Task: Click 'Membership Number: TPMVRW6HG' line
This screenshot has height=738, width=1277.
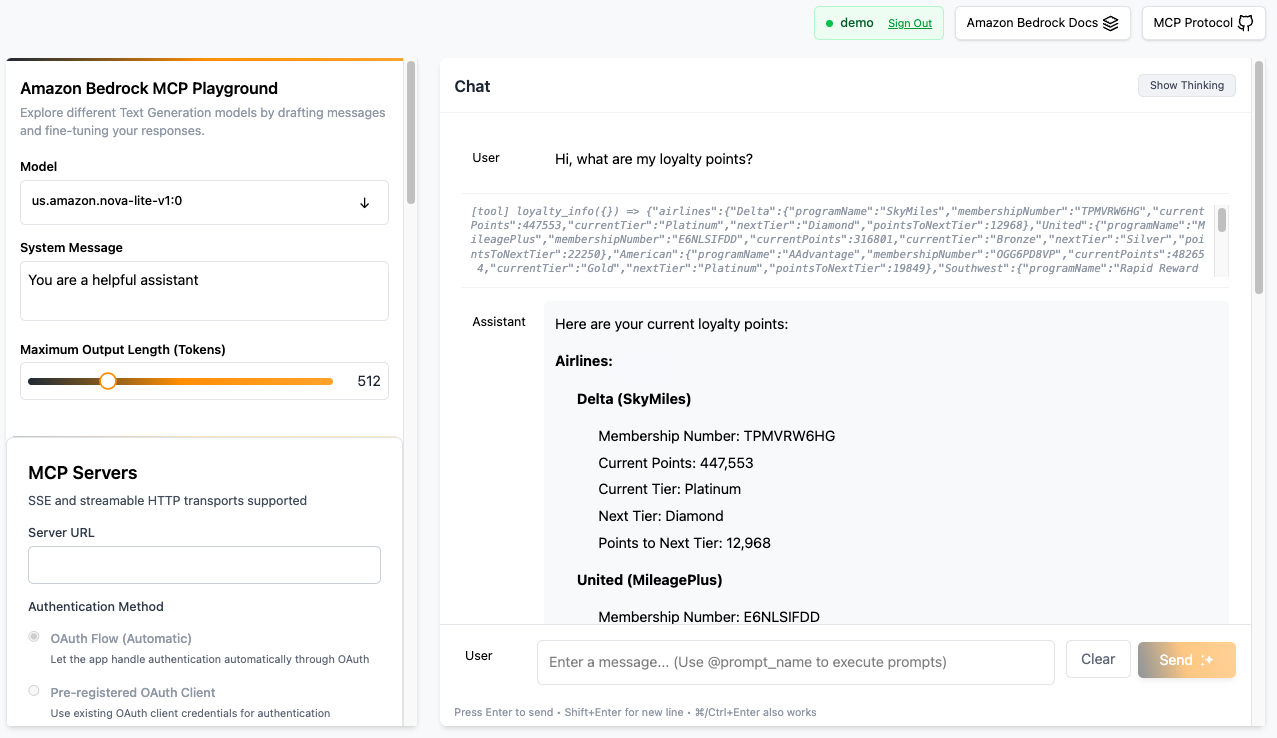Action: (x=716, y=436)
